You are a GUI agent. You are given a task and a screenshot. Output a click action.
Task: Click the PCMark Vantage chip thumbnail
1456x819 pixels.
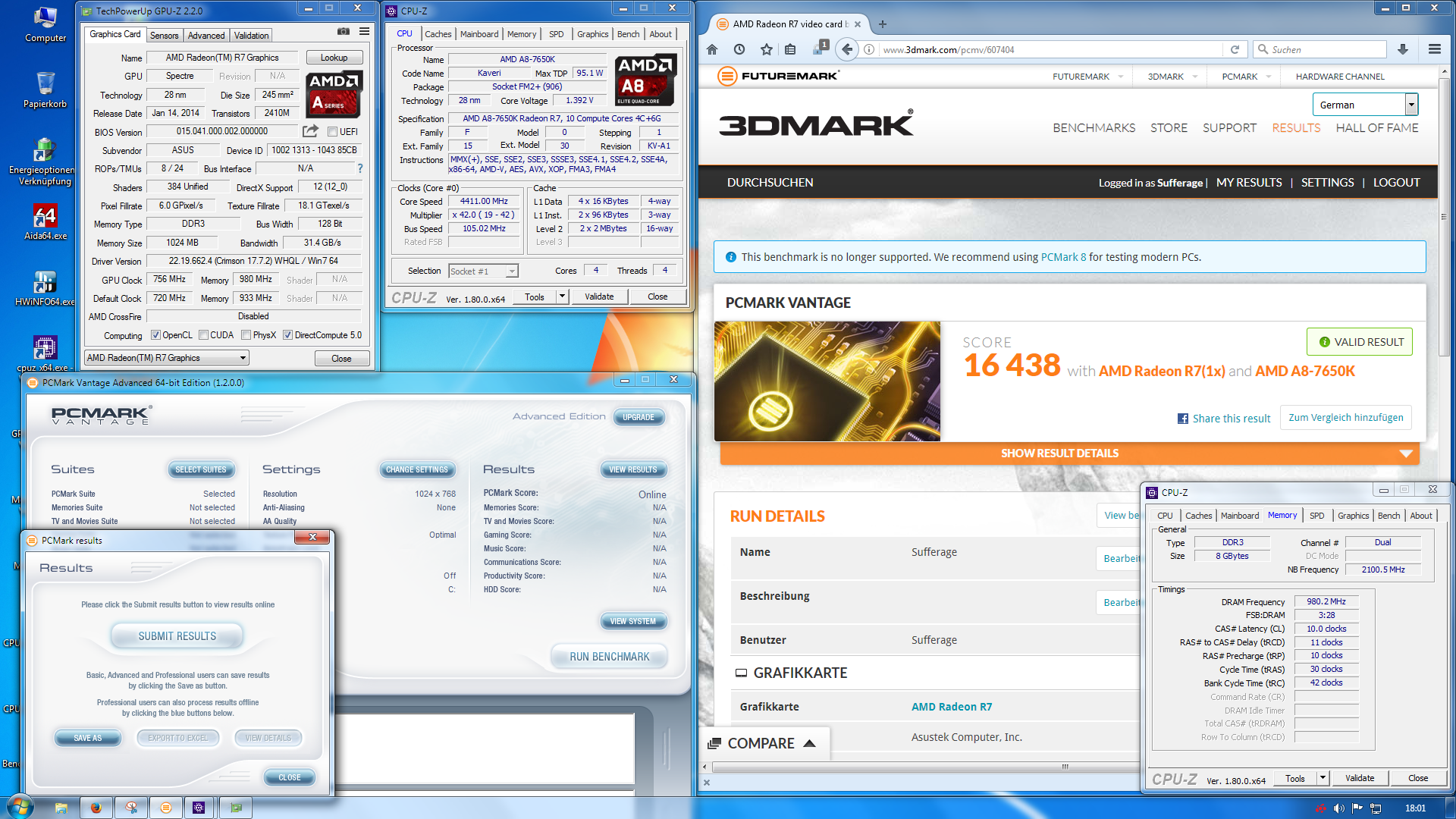pyautogui.click(x=827, y=381)
